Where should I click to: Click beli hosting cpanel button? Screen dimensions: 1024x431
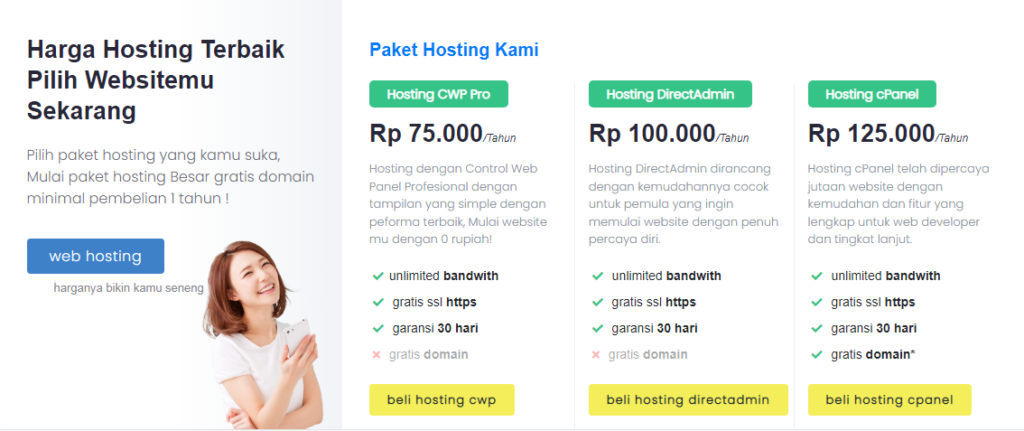point(889,400)
